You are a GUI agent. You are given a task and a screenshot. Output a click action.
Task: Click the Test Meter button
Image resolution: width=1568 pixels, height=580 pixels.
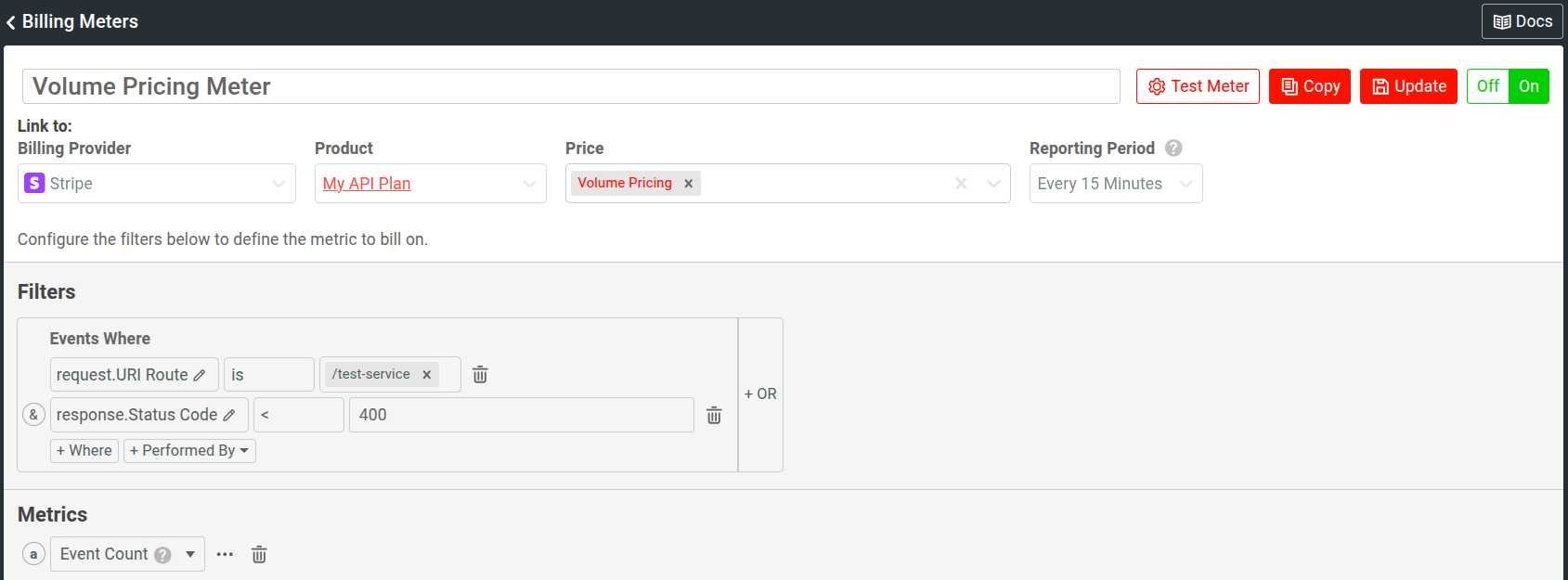[x=1198, y=86]
